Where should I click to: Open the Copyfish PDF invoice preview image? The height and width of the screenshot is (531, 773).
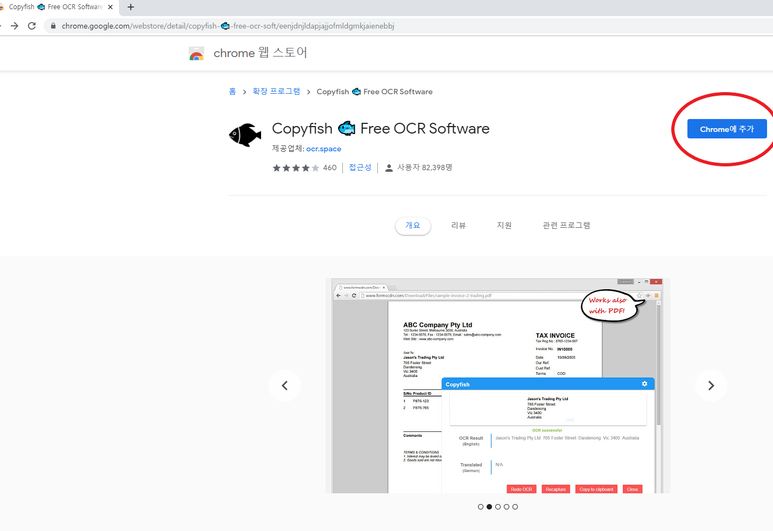(x=497, y=386)
